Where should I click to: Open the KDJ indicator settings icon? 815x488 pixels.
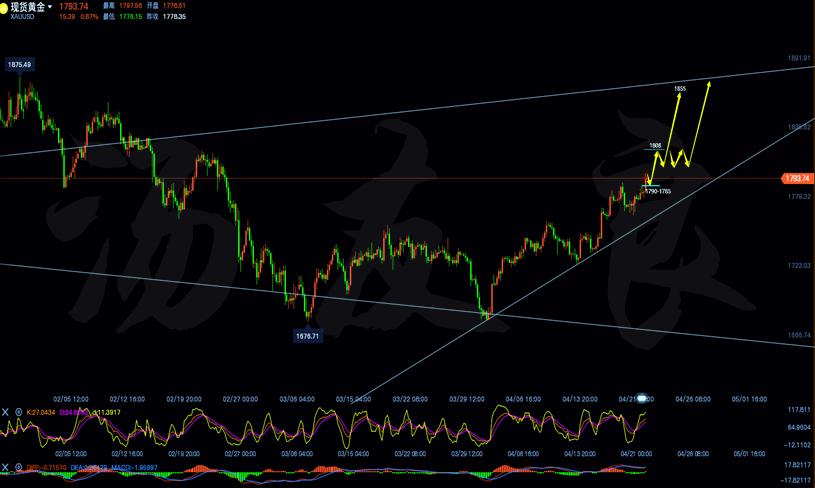tap(18, 412)
